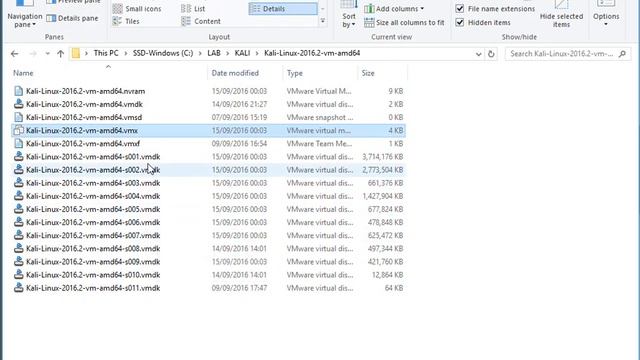Image resolution: width=640 pixels, height=360 pixels.
Task: Select the .vmx virtual machine icon
Action: click(18, 131)
